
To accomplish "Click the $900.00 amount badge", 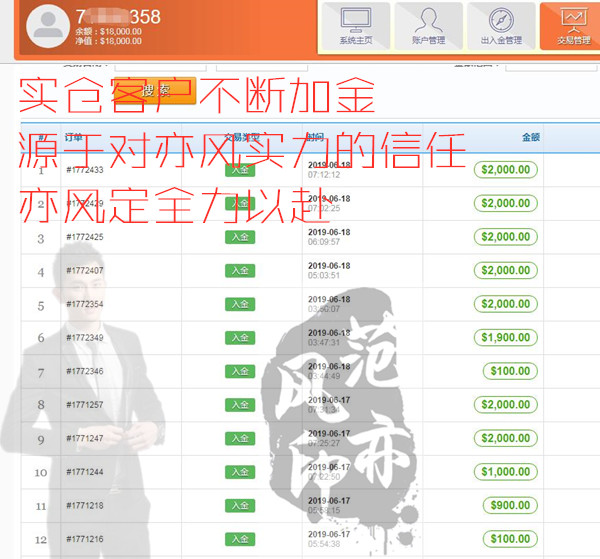I will [x=510, y=506].
